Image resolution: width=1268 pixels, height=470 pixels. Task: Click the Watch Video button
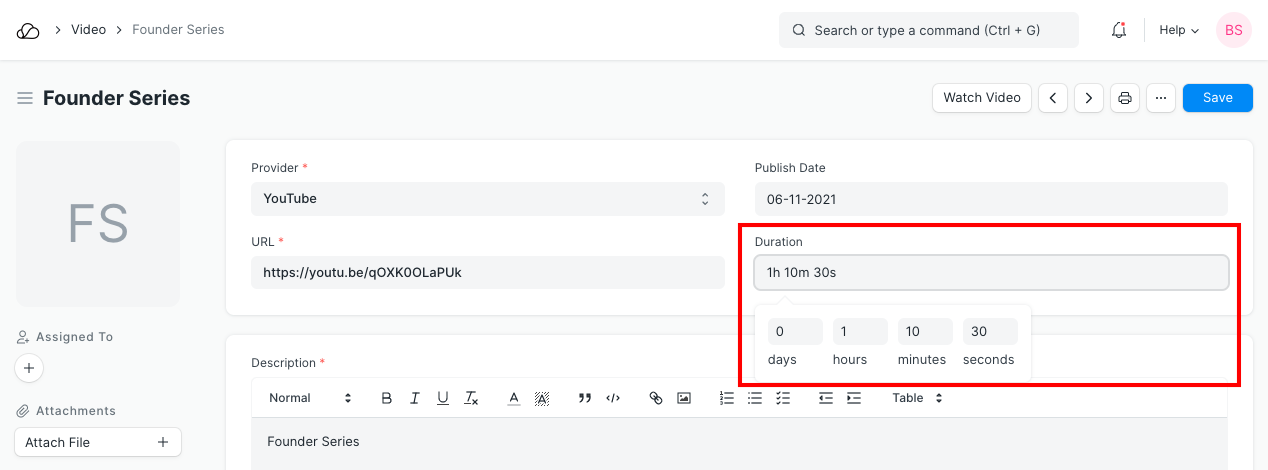click(x=981, y=98)
